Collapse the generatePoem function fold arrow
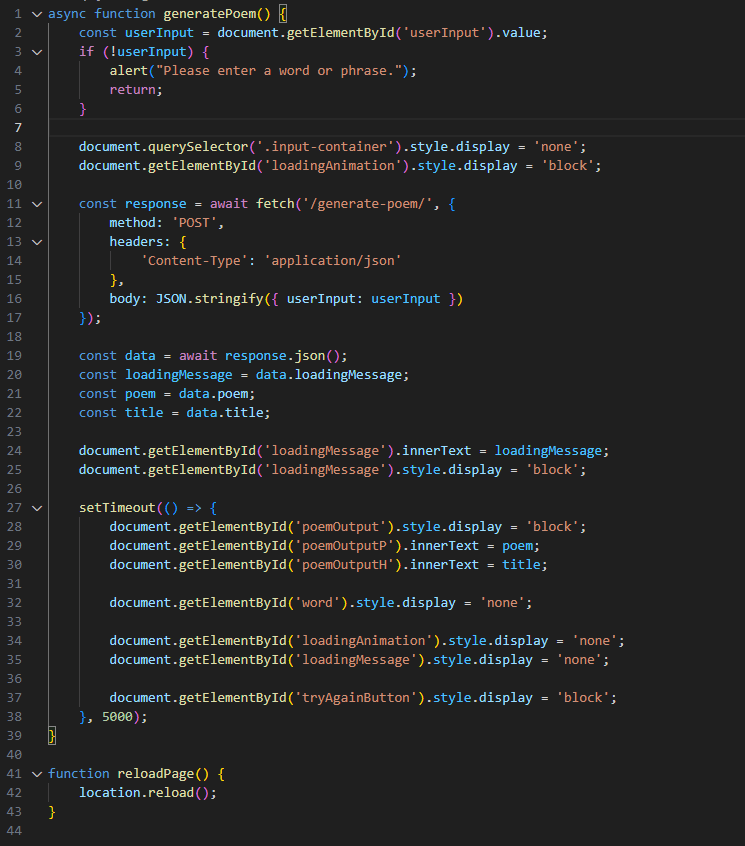Image resolution: width=745 pixels, height=846 pixels. coord(37,14)
